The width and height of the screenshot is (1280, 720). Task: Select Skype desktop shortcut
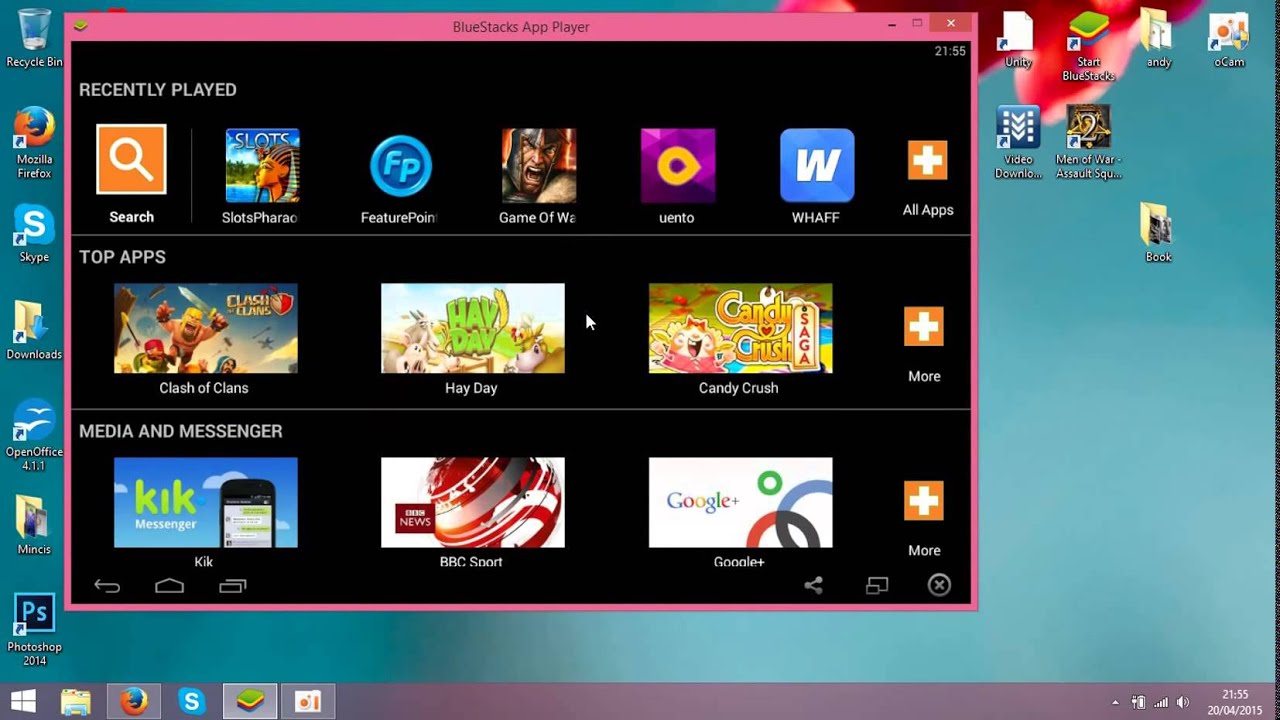(34, 233)
